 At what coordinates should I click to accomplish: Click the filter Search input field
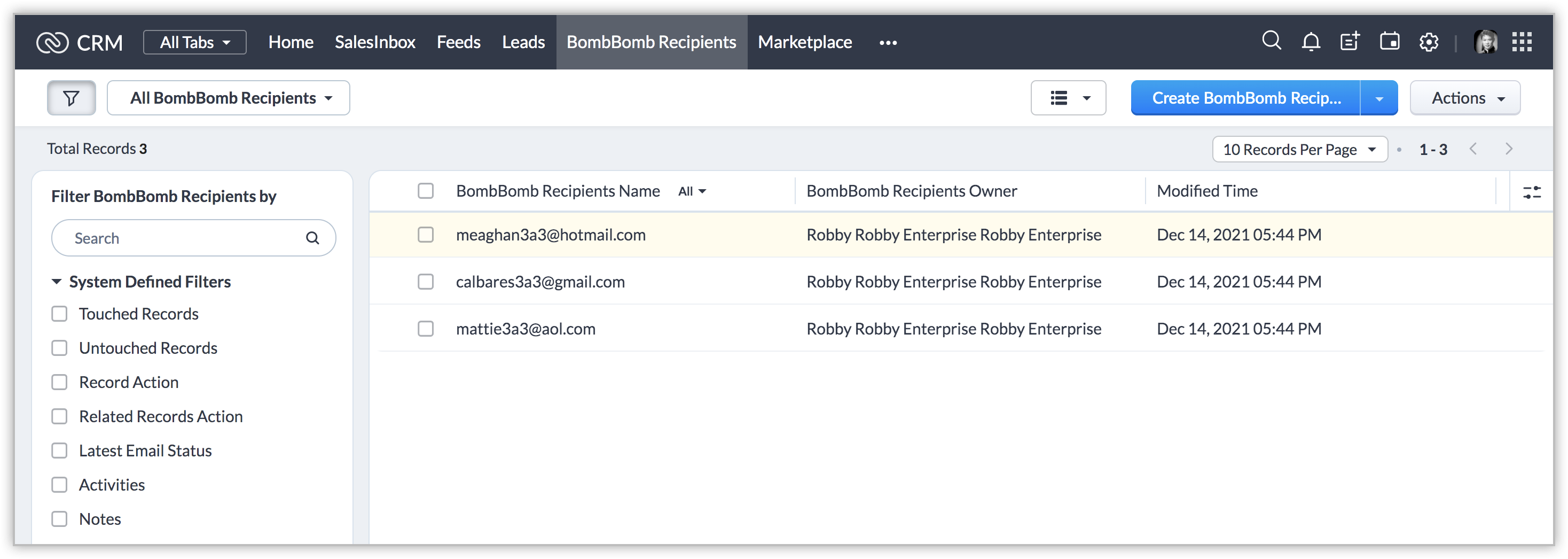[x=193, y=238]
